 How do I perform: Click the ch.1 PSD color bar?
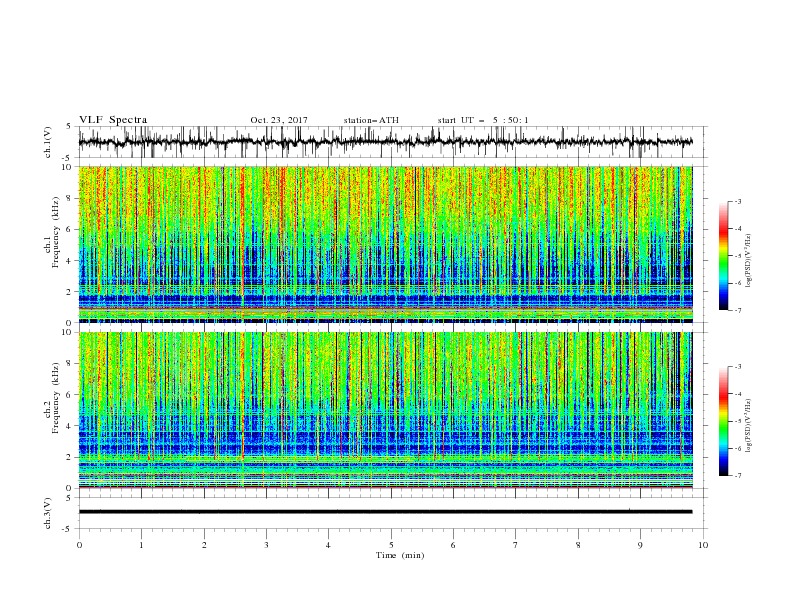pyautogui.click(x=723, y=256)
